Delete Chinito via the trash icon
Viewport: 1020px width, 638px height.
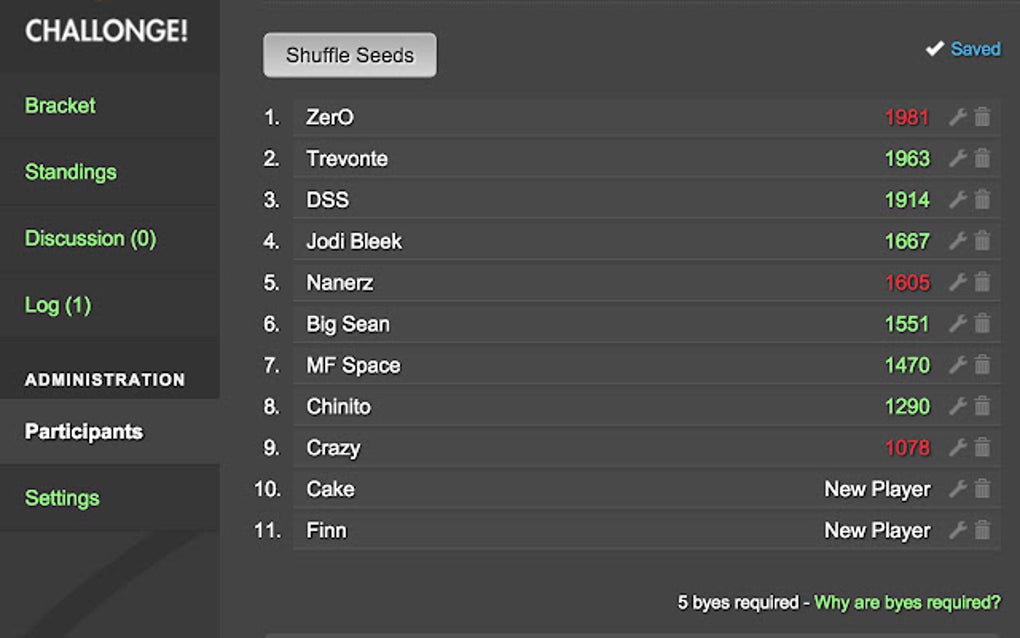point(982,406)
